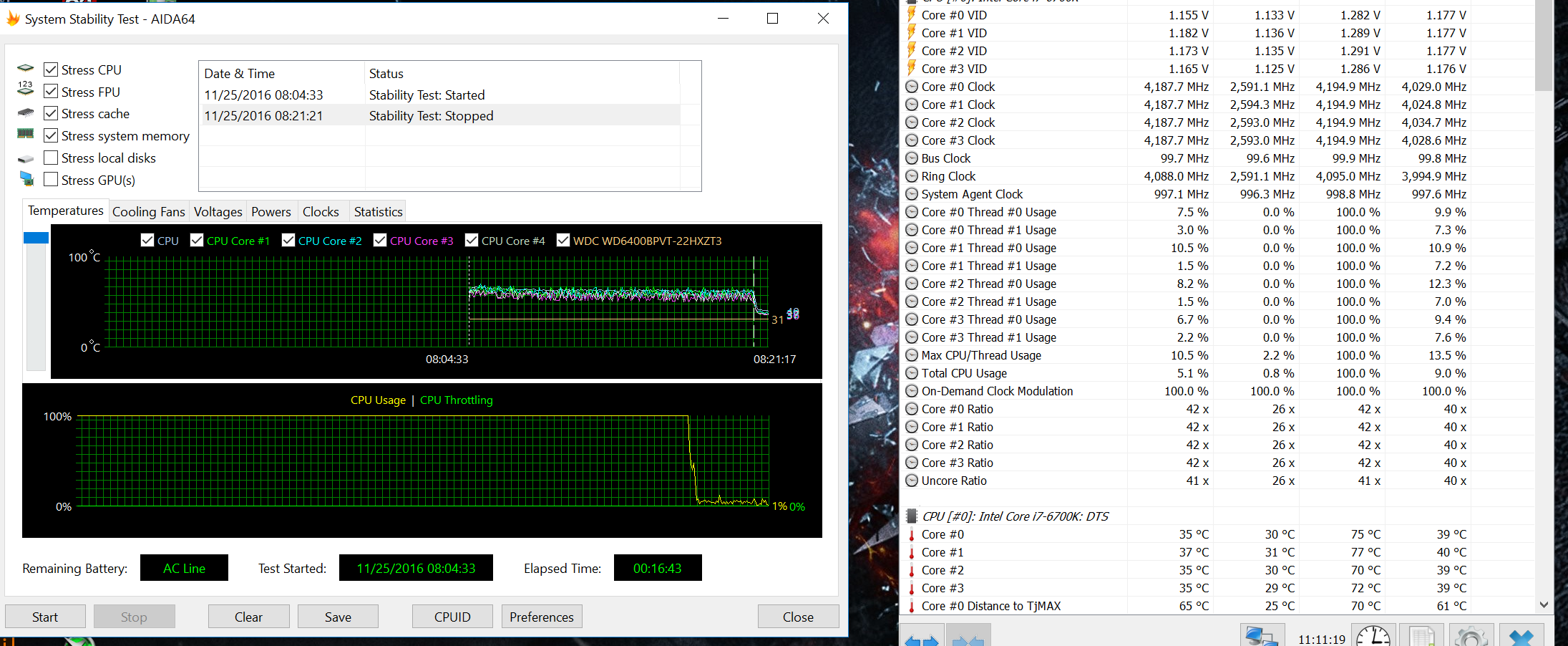Click the 'AC Line' battery status field
This screenshot has width=1568, height=646.
point(184,568)
